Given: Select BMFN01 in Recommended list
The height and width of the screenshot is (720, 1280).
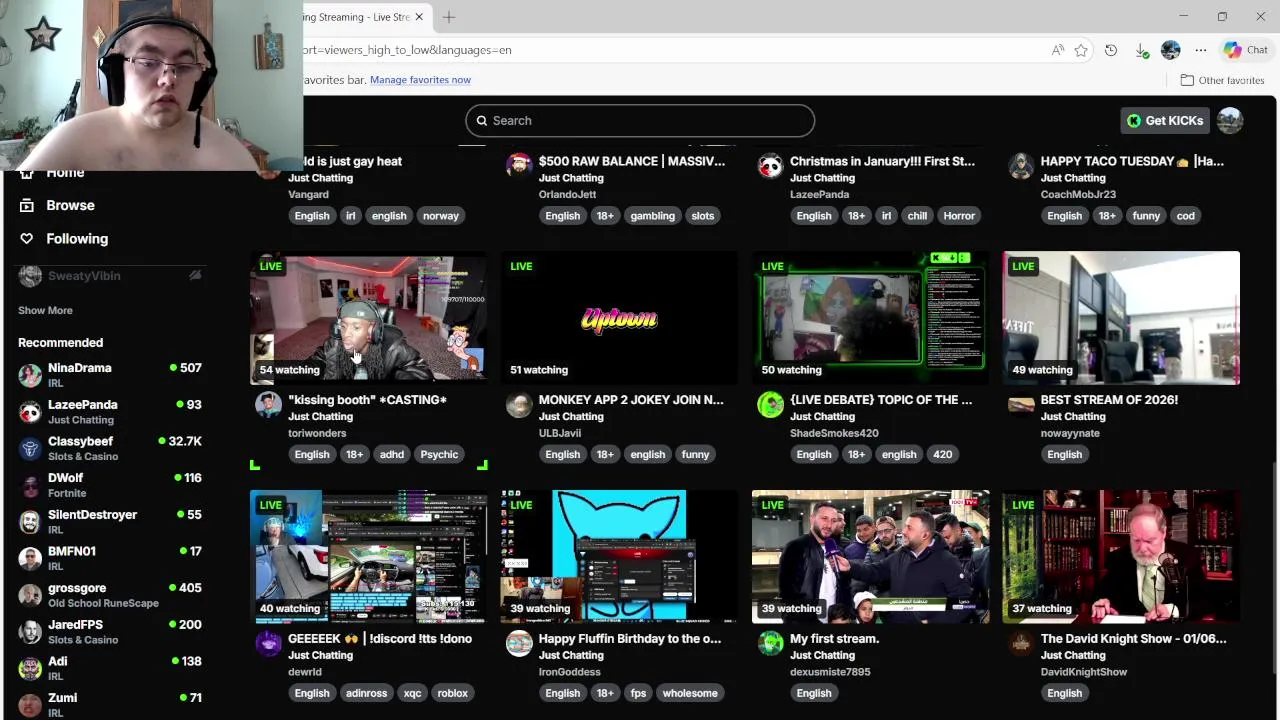Looking at the screenshot, I should tap(110, 558).
